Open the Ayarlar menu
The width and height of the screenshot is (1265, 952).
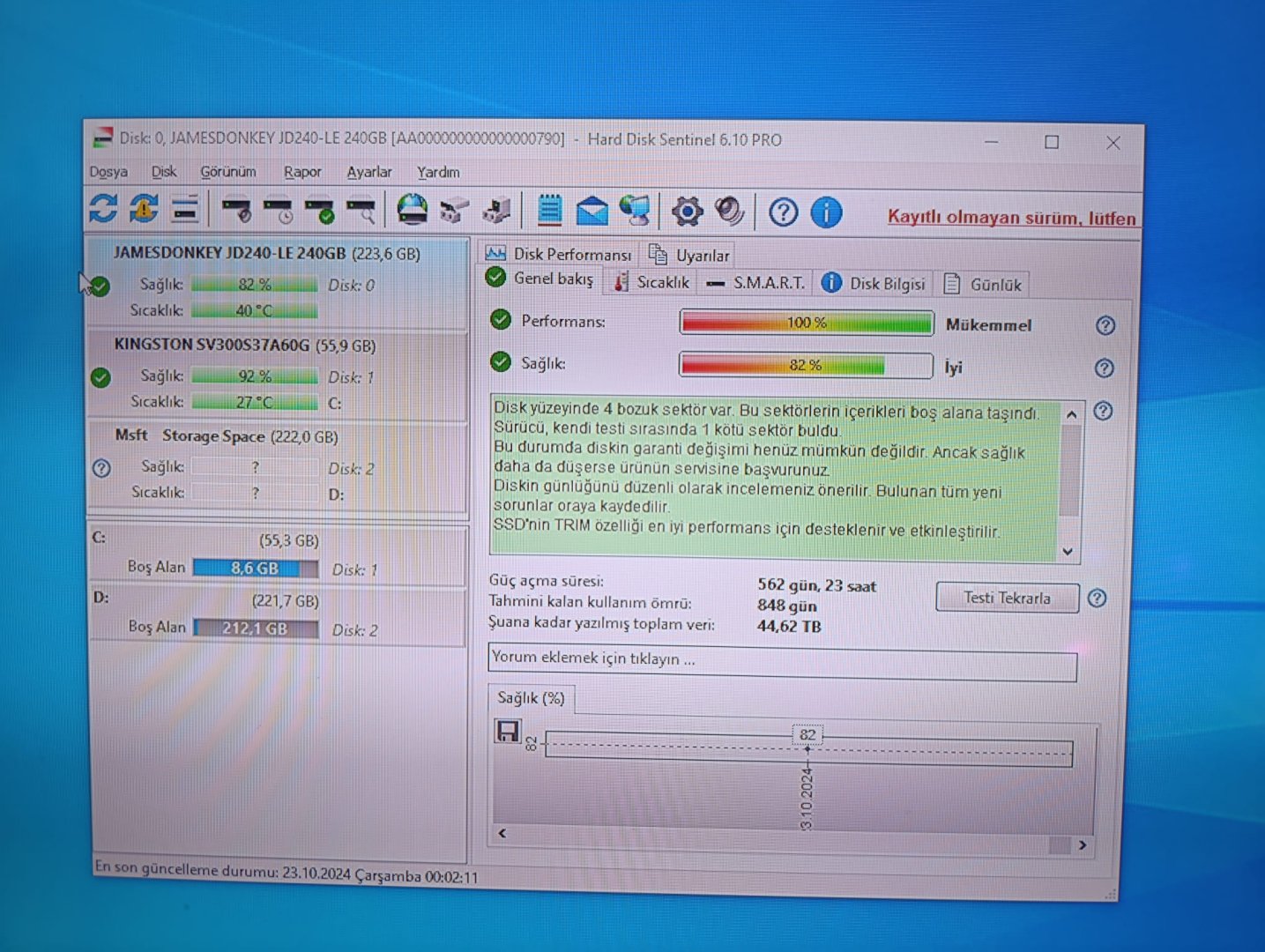[x=369, y=172]
